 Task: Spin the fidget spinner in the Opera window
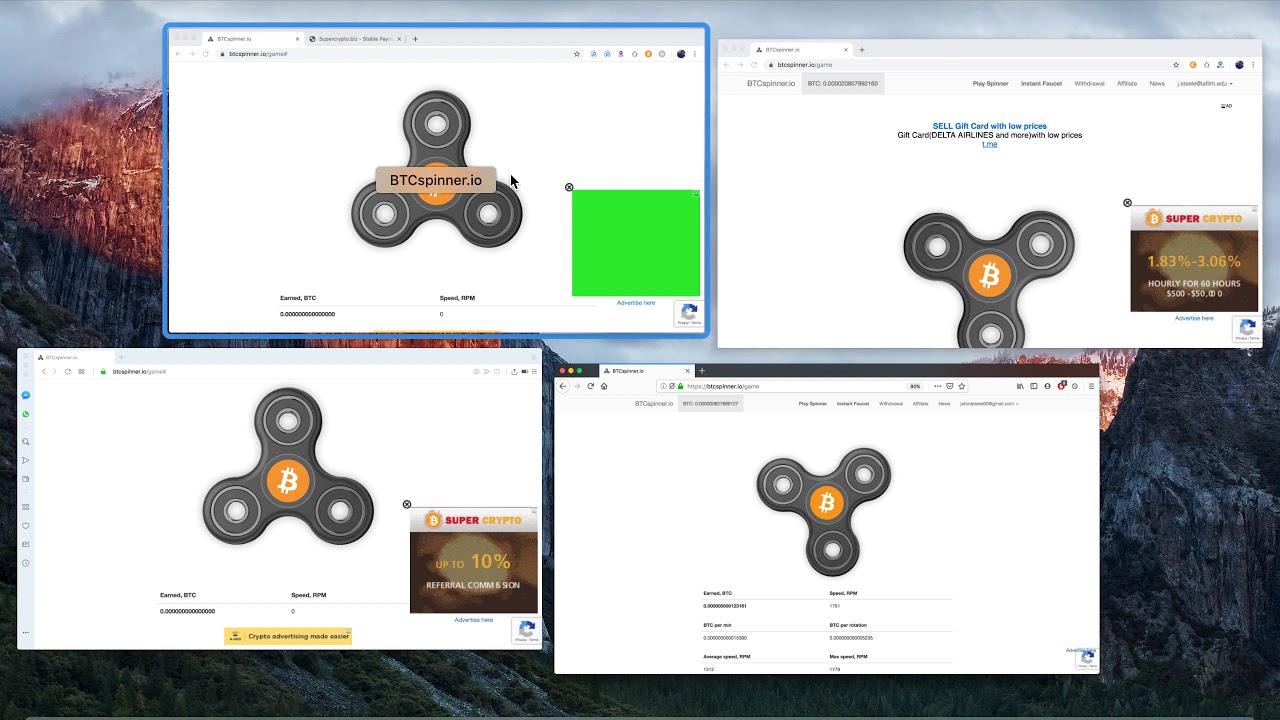click(x=288, y=466)
